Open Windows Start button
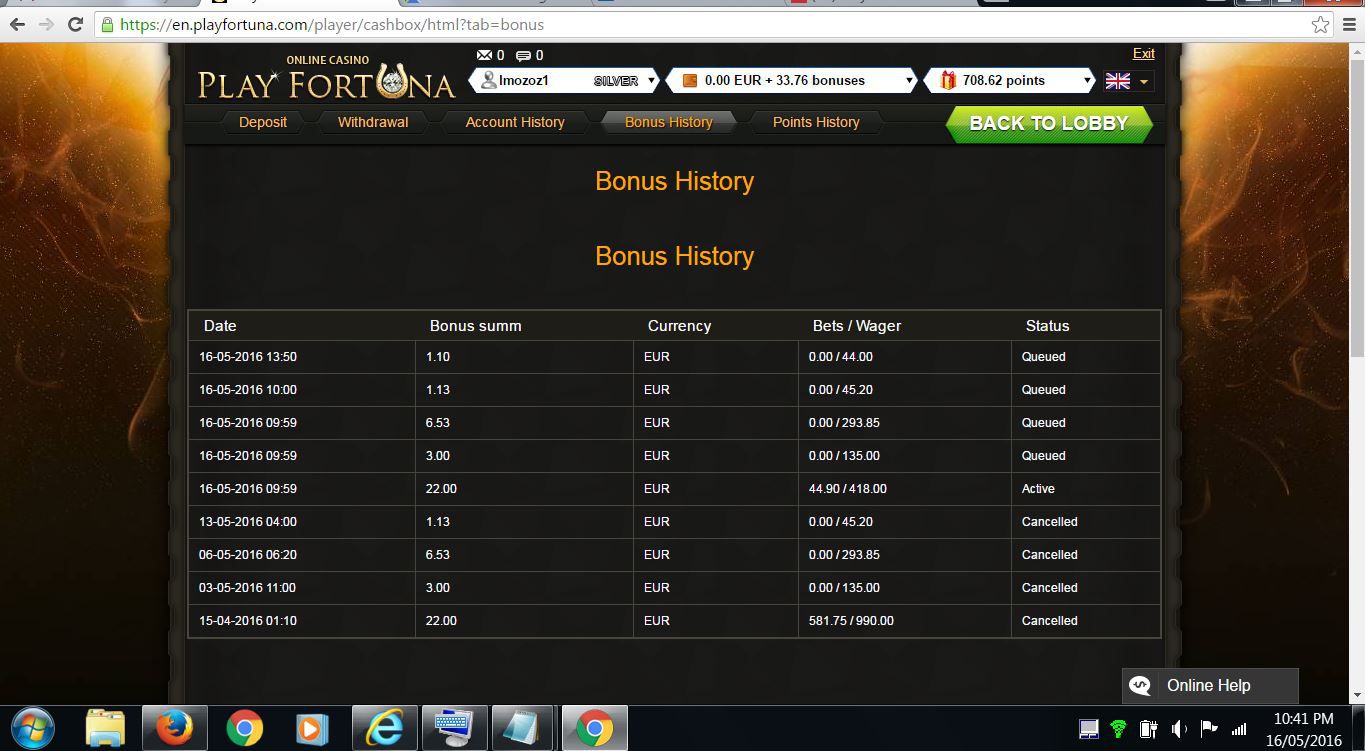Screen dimensions: 1365x751 point(35,727)
